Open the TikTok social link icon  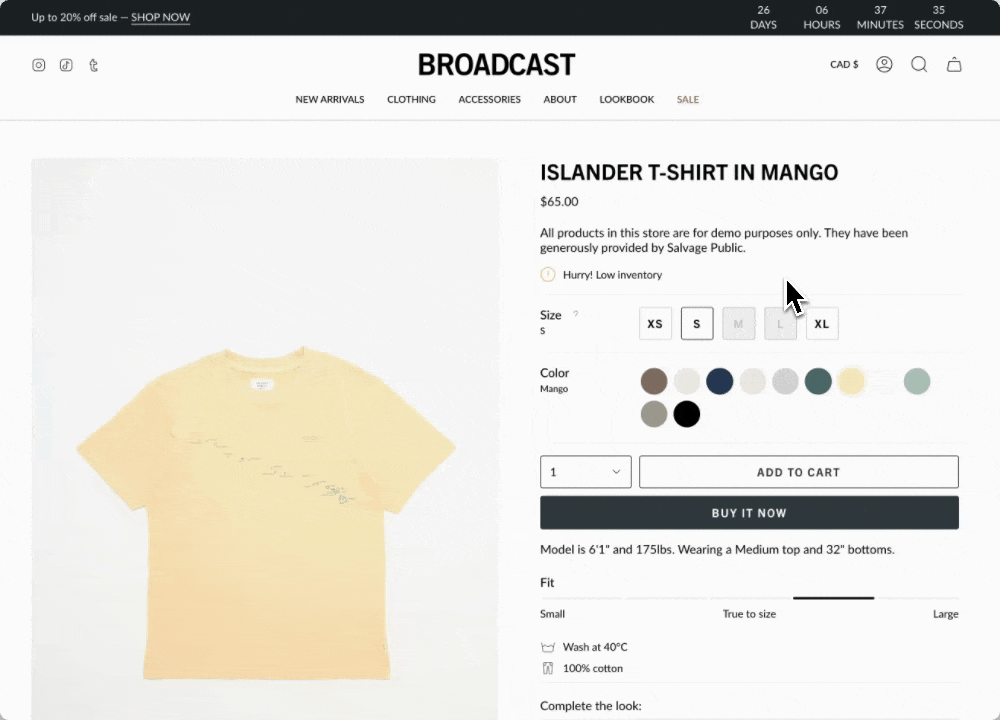coord(66,65)
